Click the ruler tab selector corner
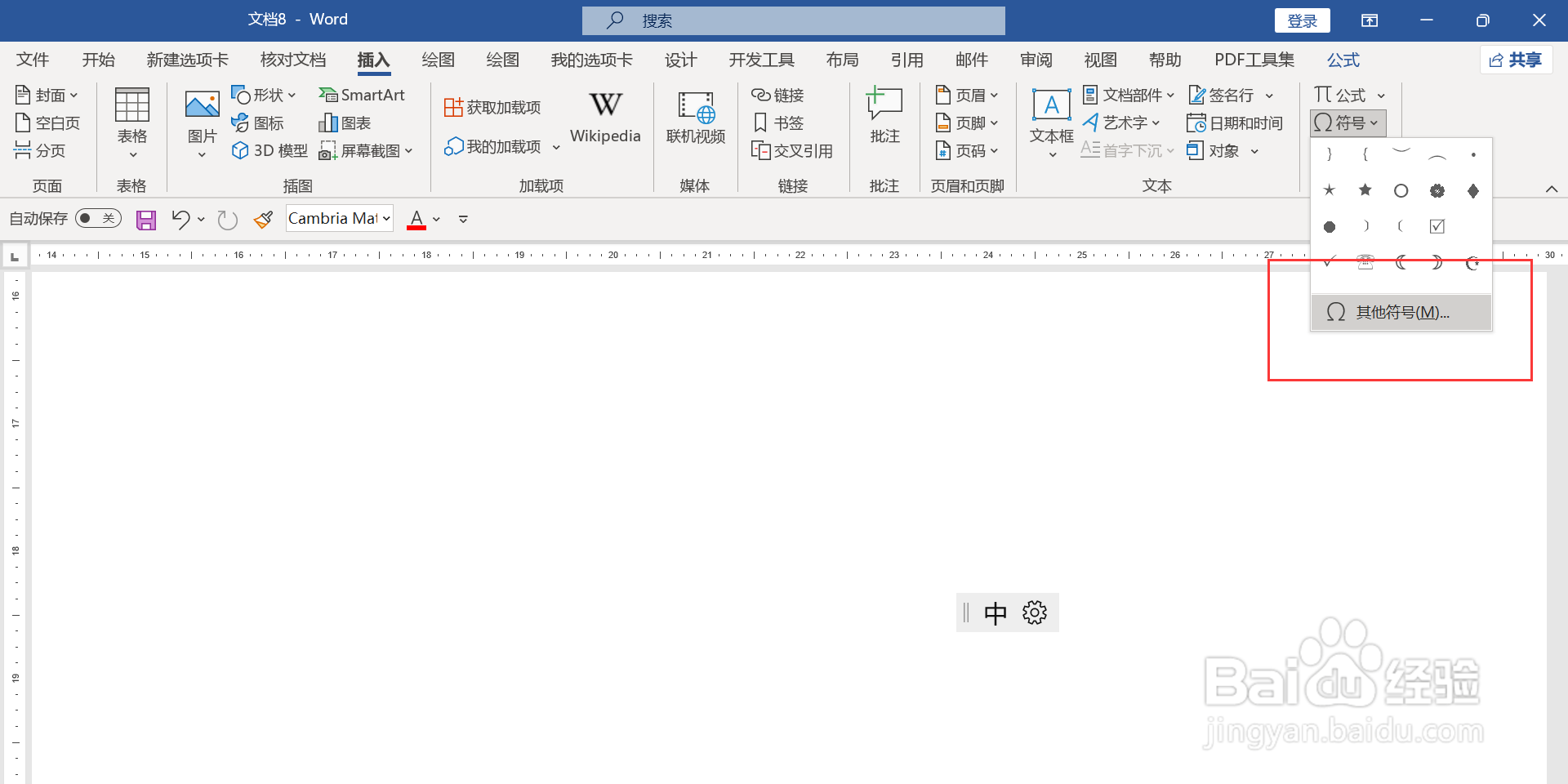1568x784 pixels. 15,256
